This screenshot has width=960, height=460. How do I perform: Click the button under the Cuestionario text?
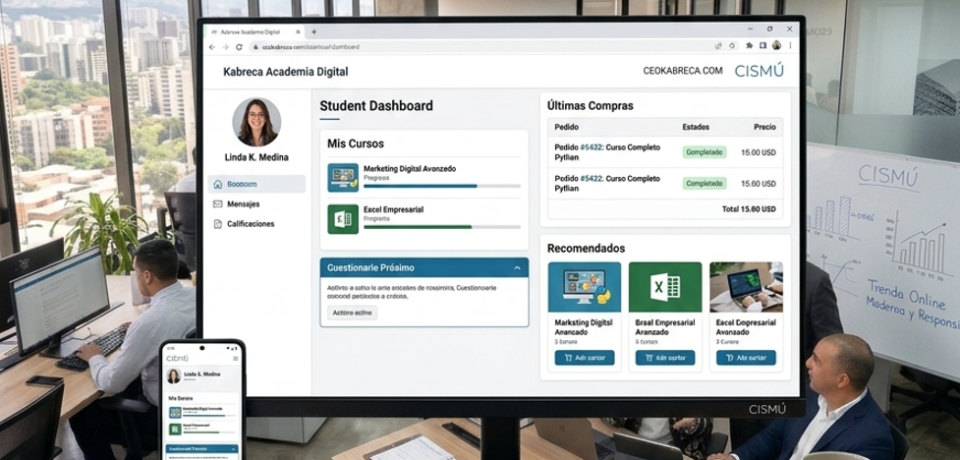pos(352,313)
